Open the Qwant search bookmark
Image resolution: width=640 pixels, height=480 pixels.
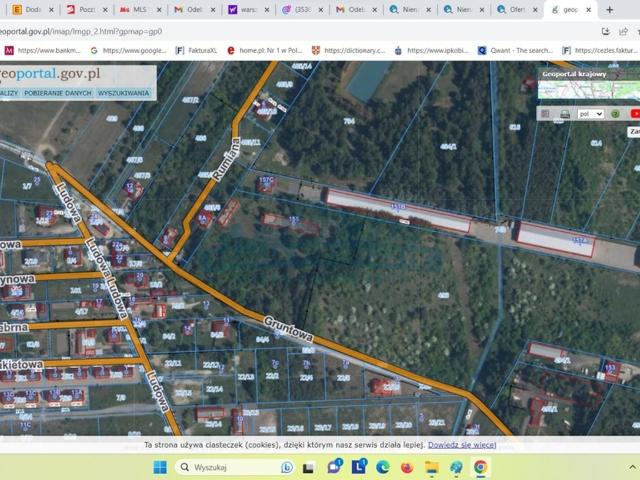515,50
